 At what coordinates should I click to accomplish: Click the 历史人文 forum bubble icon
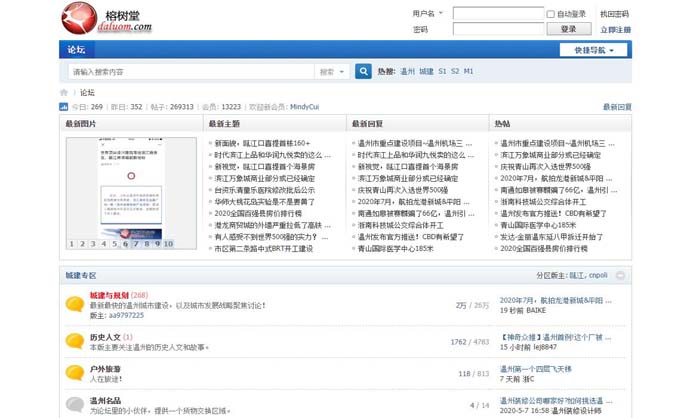point(74,341)
